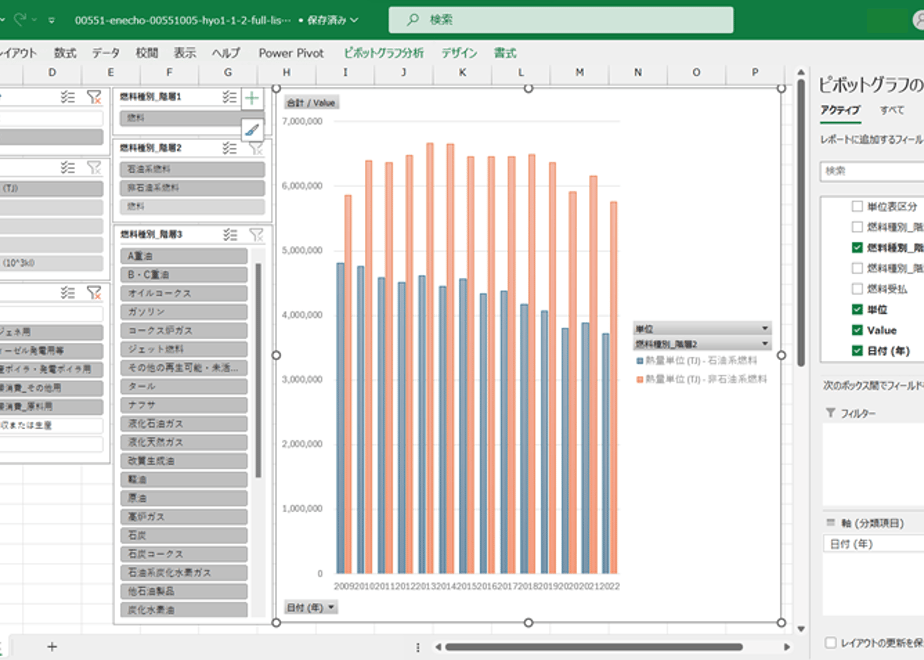Select 石油系燃料 in the 階層2 slicer
This screenshot has height=660, width=924.
click(x=192, y=169)
